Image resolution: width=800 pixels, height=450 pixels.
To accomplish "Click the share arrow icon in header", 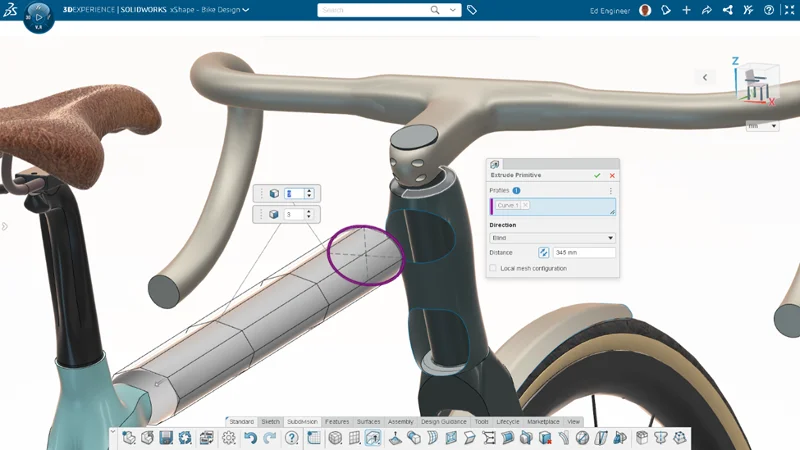I will (x=707, y=10).
